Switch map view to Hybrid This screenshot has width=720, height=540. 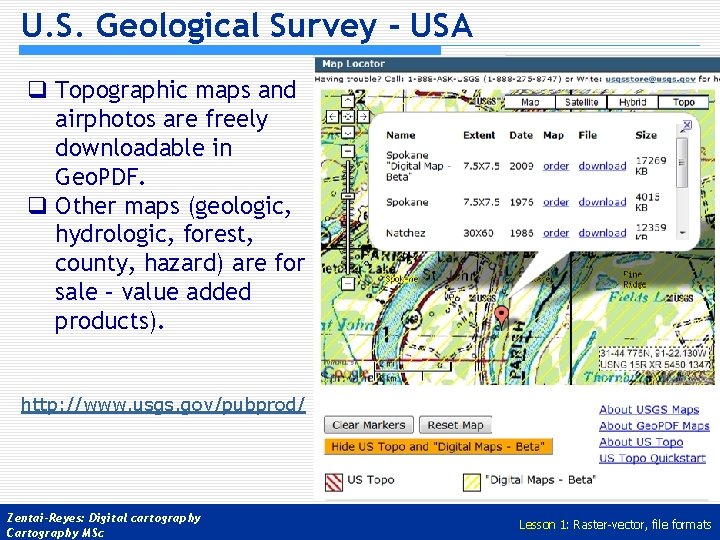tap(632, 102)
